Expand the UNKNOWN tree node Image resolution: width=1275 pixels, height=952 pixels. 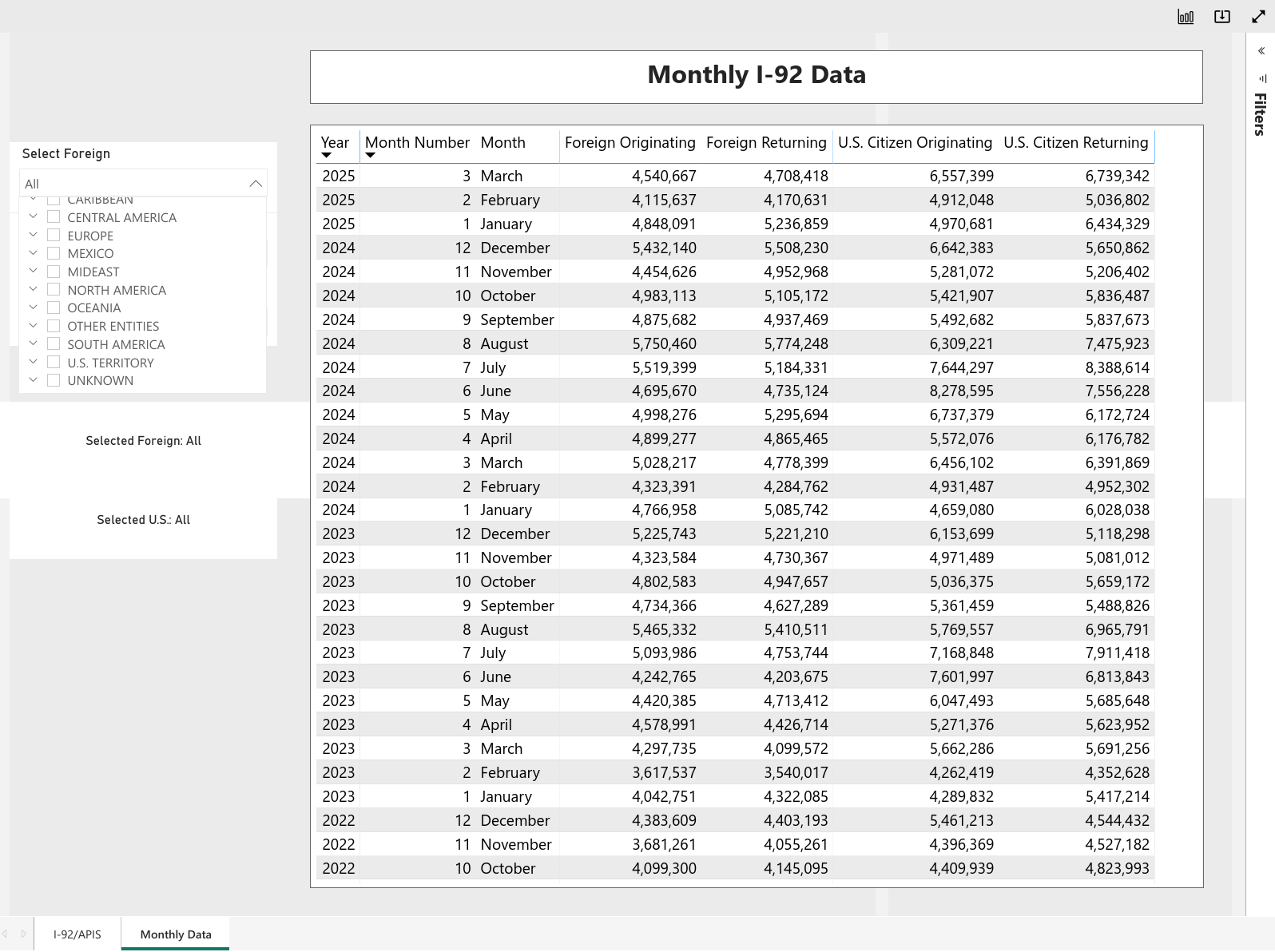tap(33, 380)
